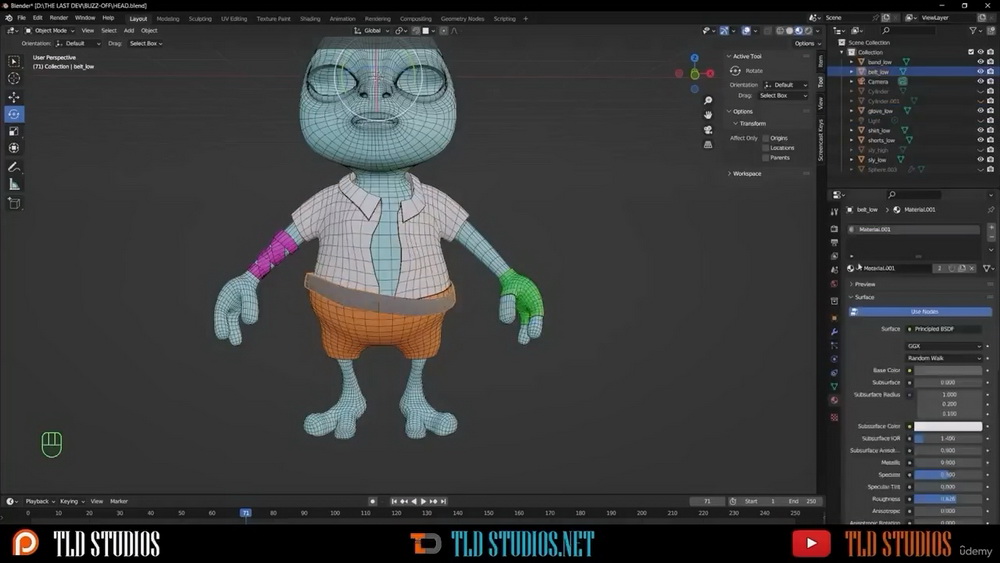This screenshot has height=563, width=1000.
Task: Open the Global transform orientation dropdown
Action: click(x=371, y=30)
